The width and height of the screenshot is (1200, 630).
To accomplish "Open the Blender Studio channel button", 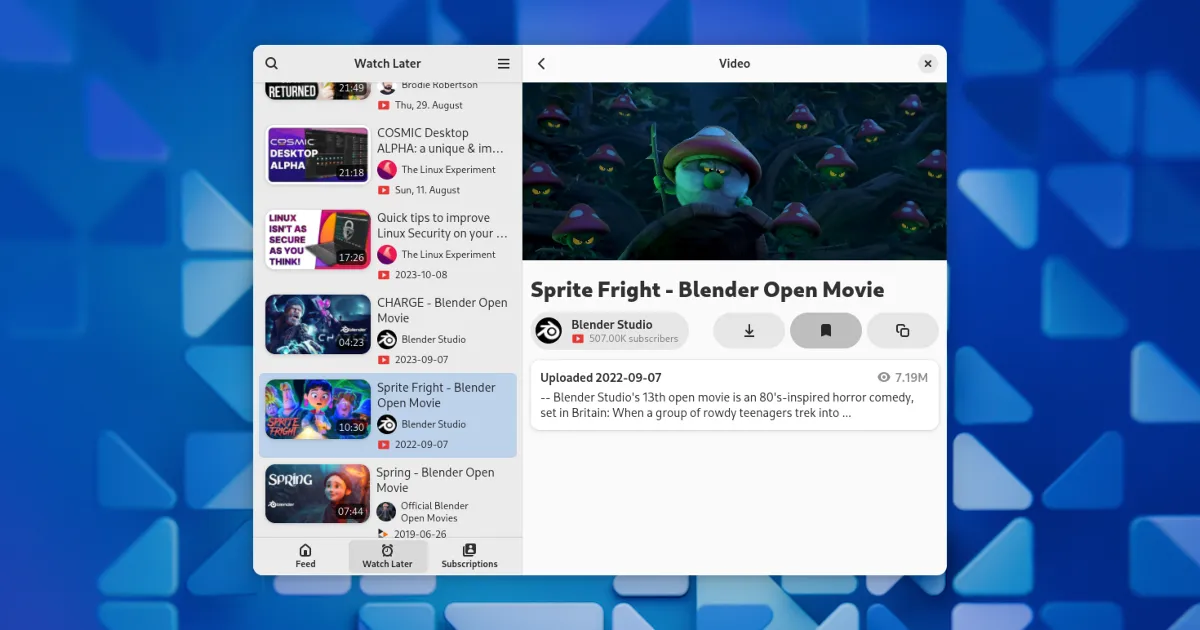I will 610,331.
